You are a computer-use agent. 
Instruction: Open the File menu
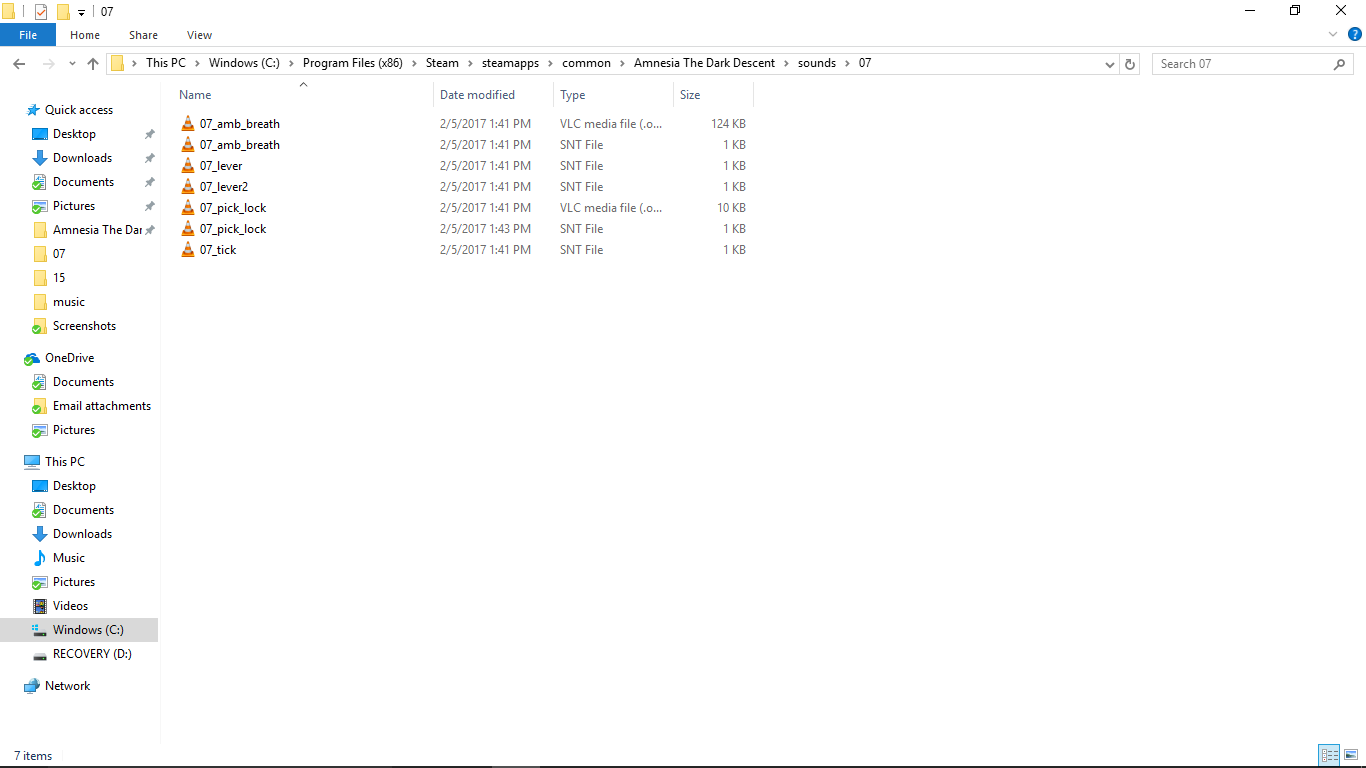point(28,35)
